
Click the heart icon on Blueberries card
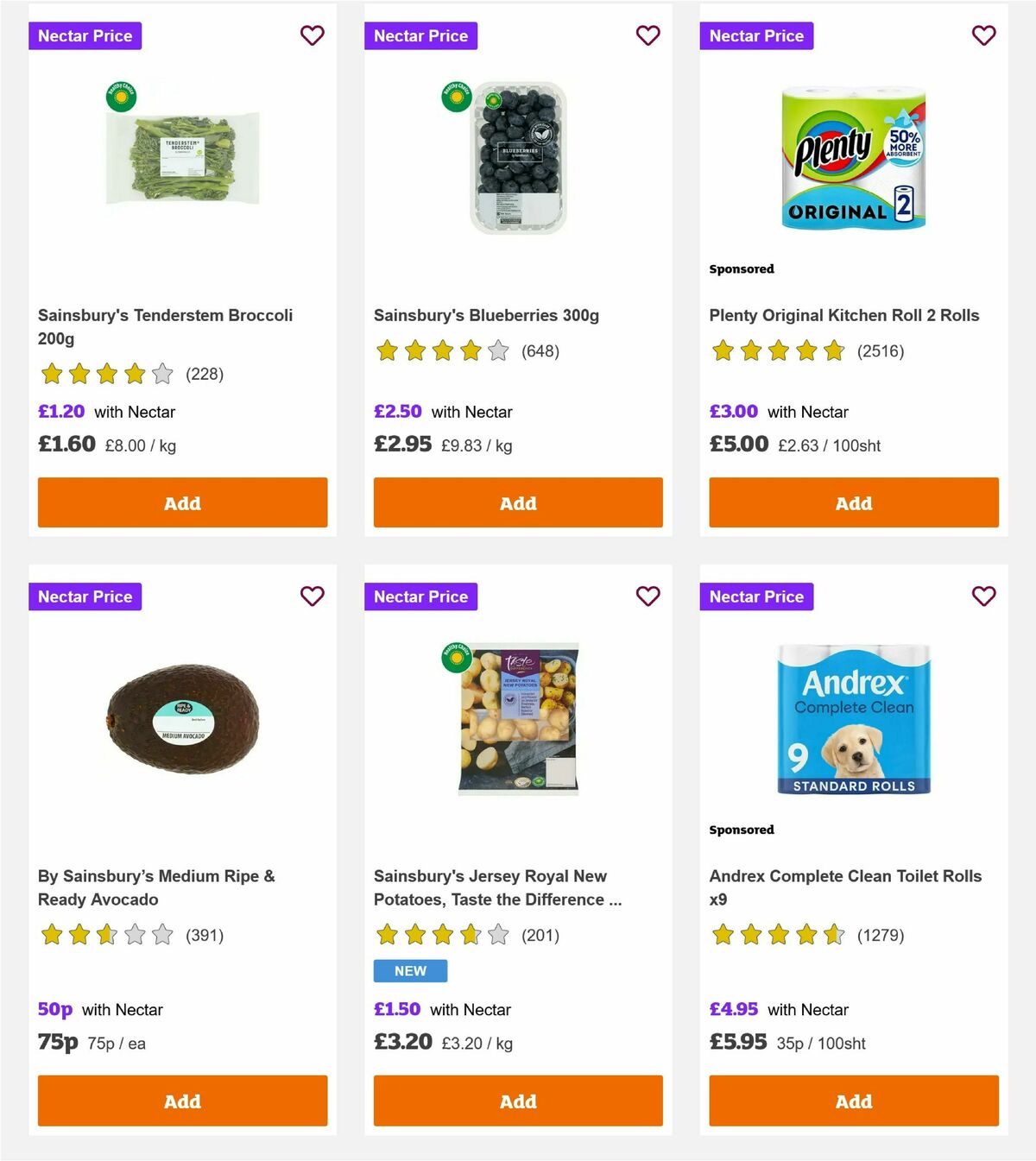(x=647, y=35)
